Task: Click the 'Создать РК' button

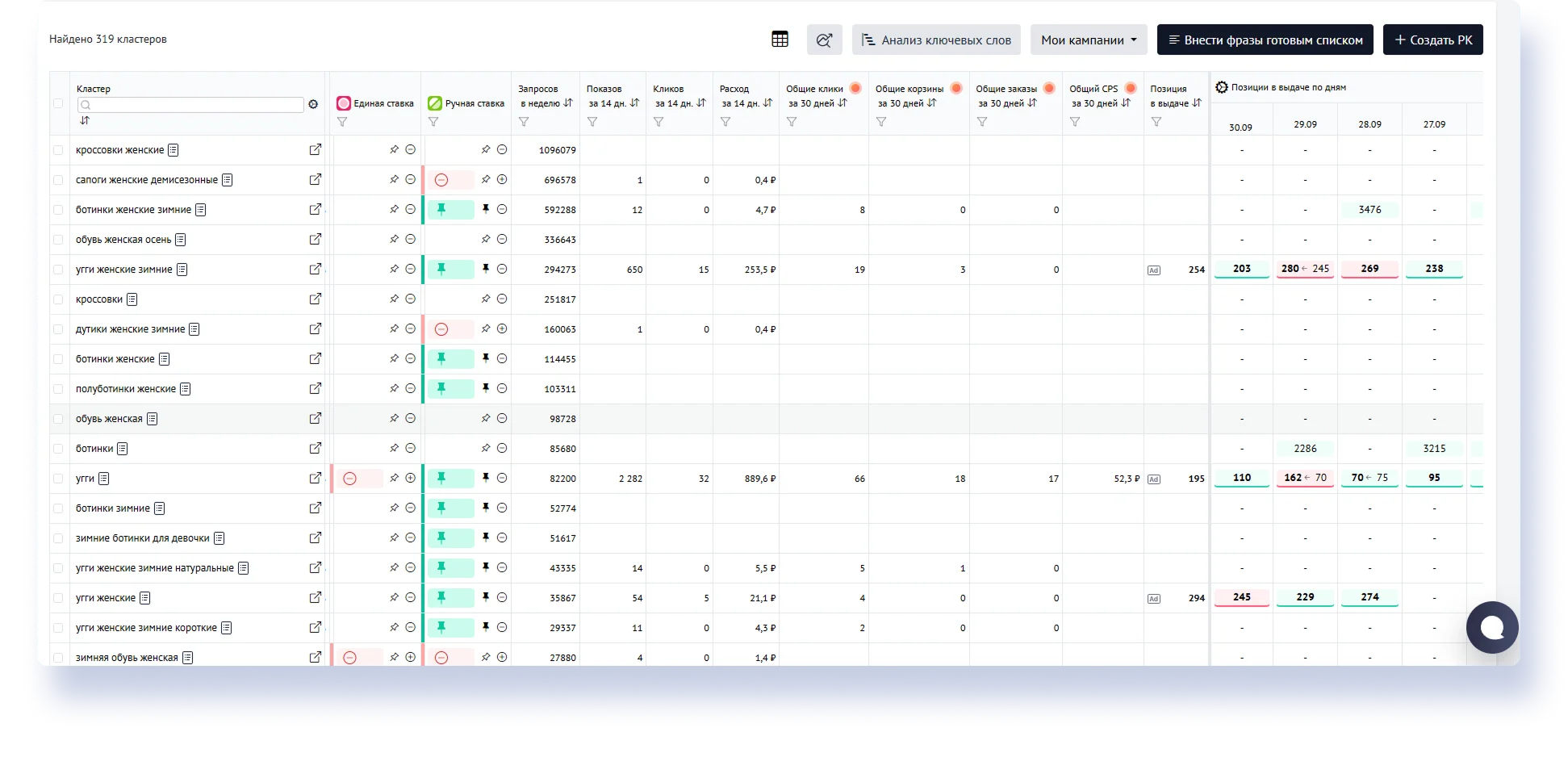Action: (1432, 40)
